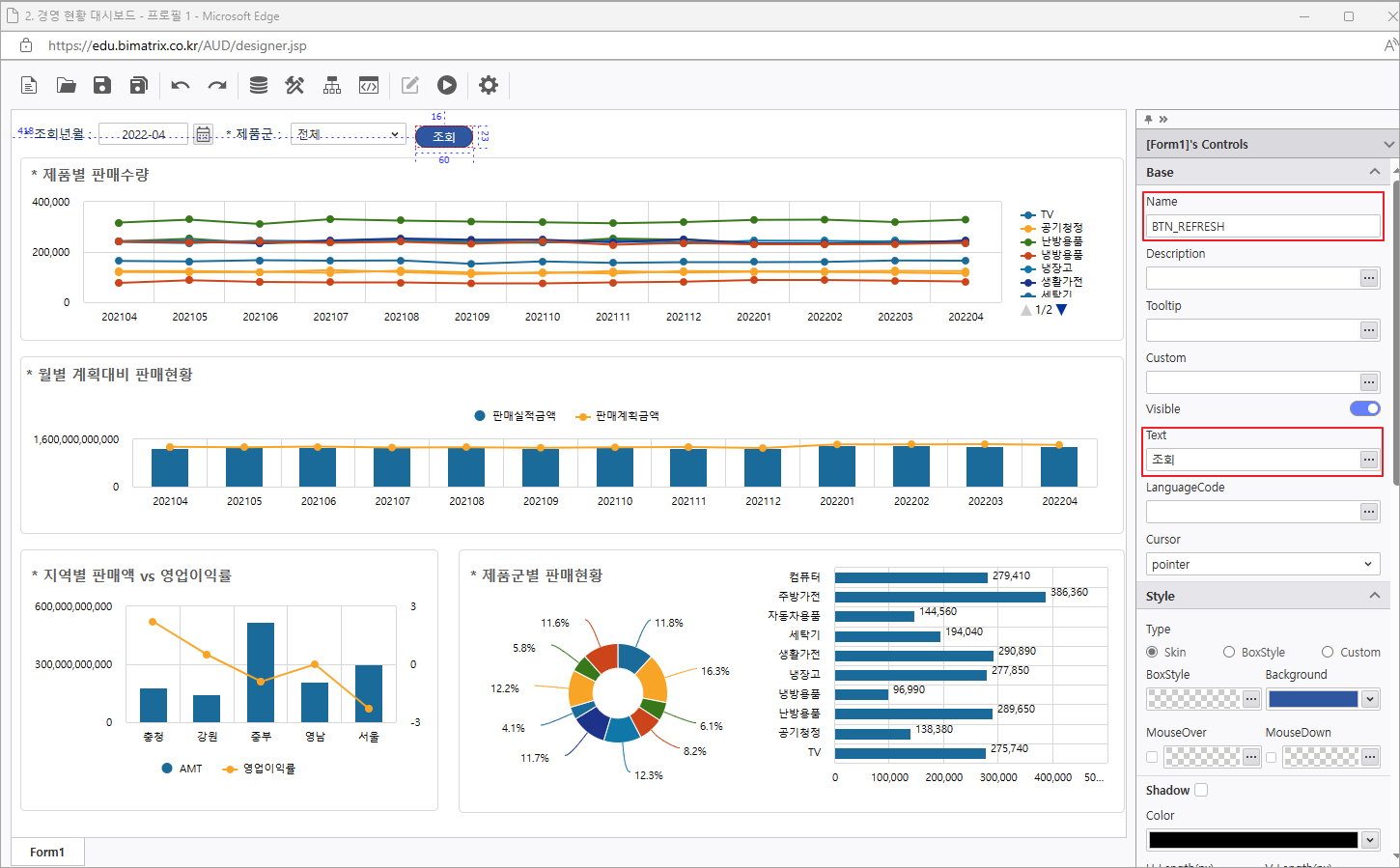Click the Undo arrow icon
Viewport: 1400px width, 868px height.
(x=181, y=85)
